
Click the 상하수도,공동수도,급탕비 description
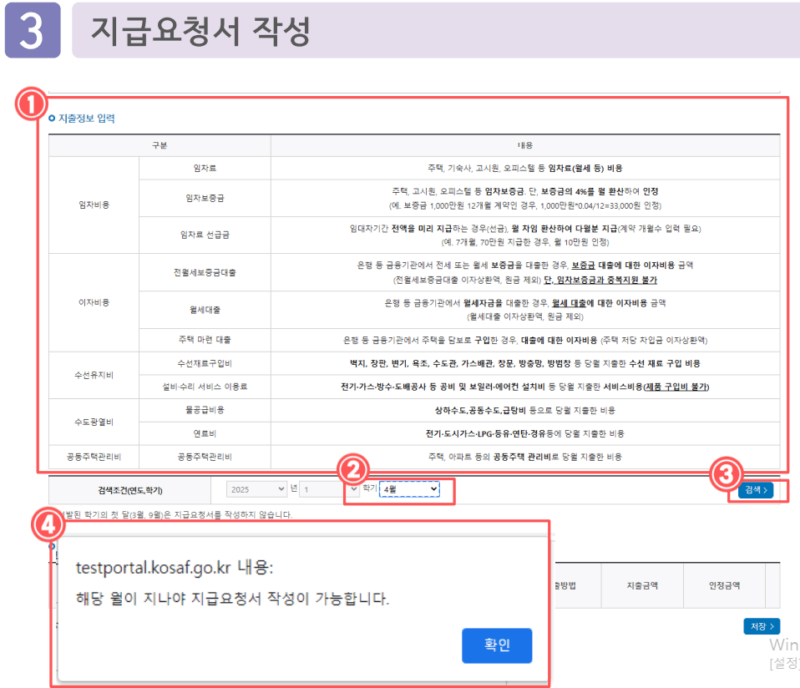(x=481, y=411)
